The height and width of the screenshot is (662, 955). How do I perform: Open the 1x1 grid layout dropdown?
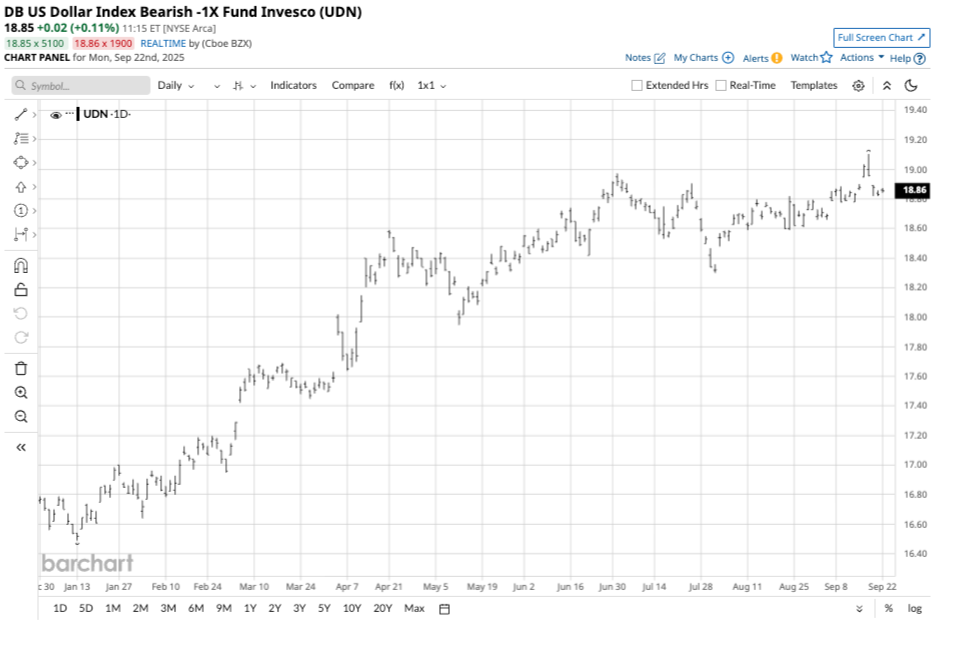click(432, 86)
